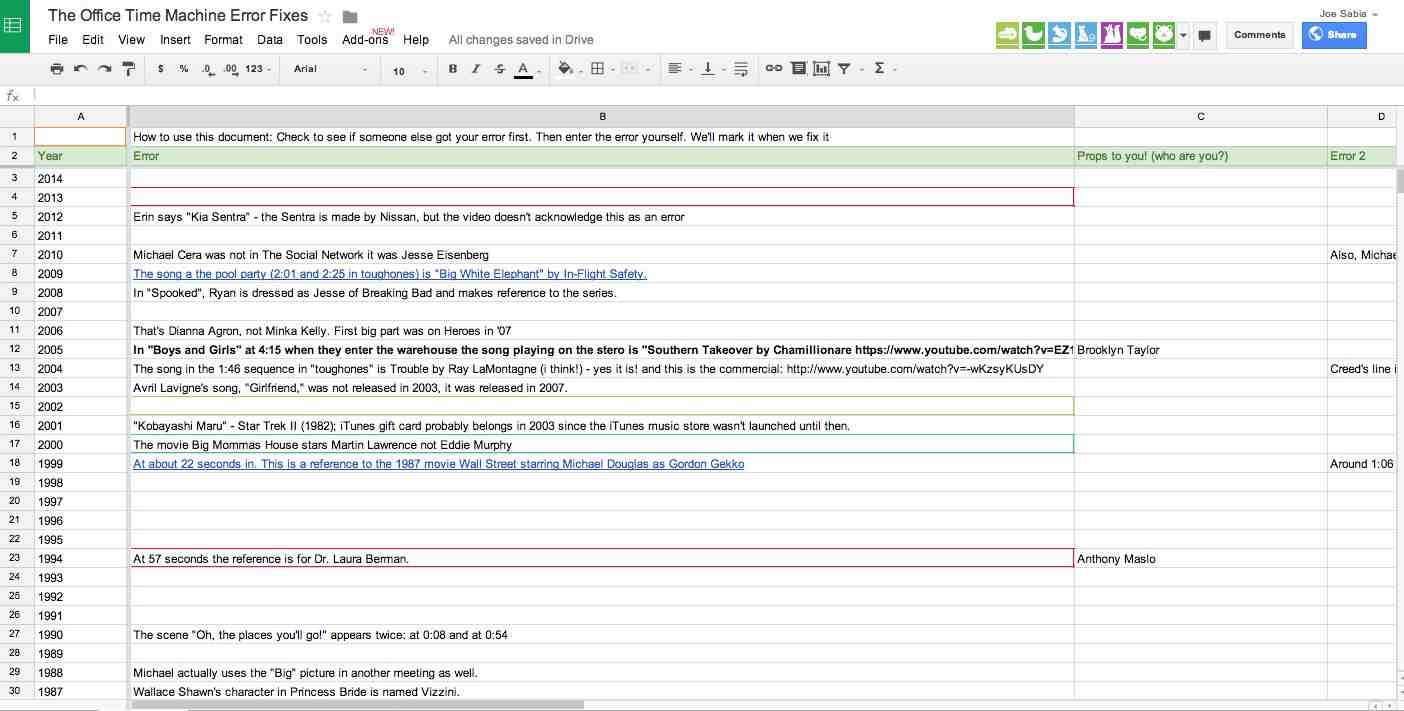Screen dimensions: 1404x711
Task: Insert a comment from the toolbar
Action: 798,69
